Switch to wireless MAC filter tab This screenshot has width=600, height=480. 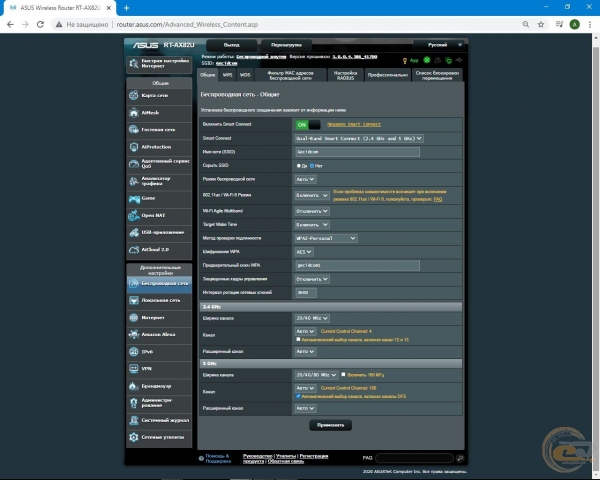(290, 75)
